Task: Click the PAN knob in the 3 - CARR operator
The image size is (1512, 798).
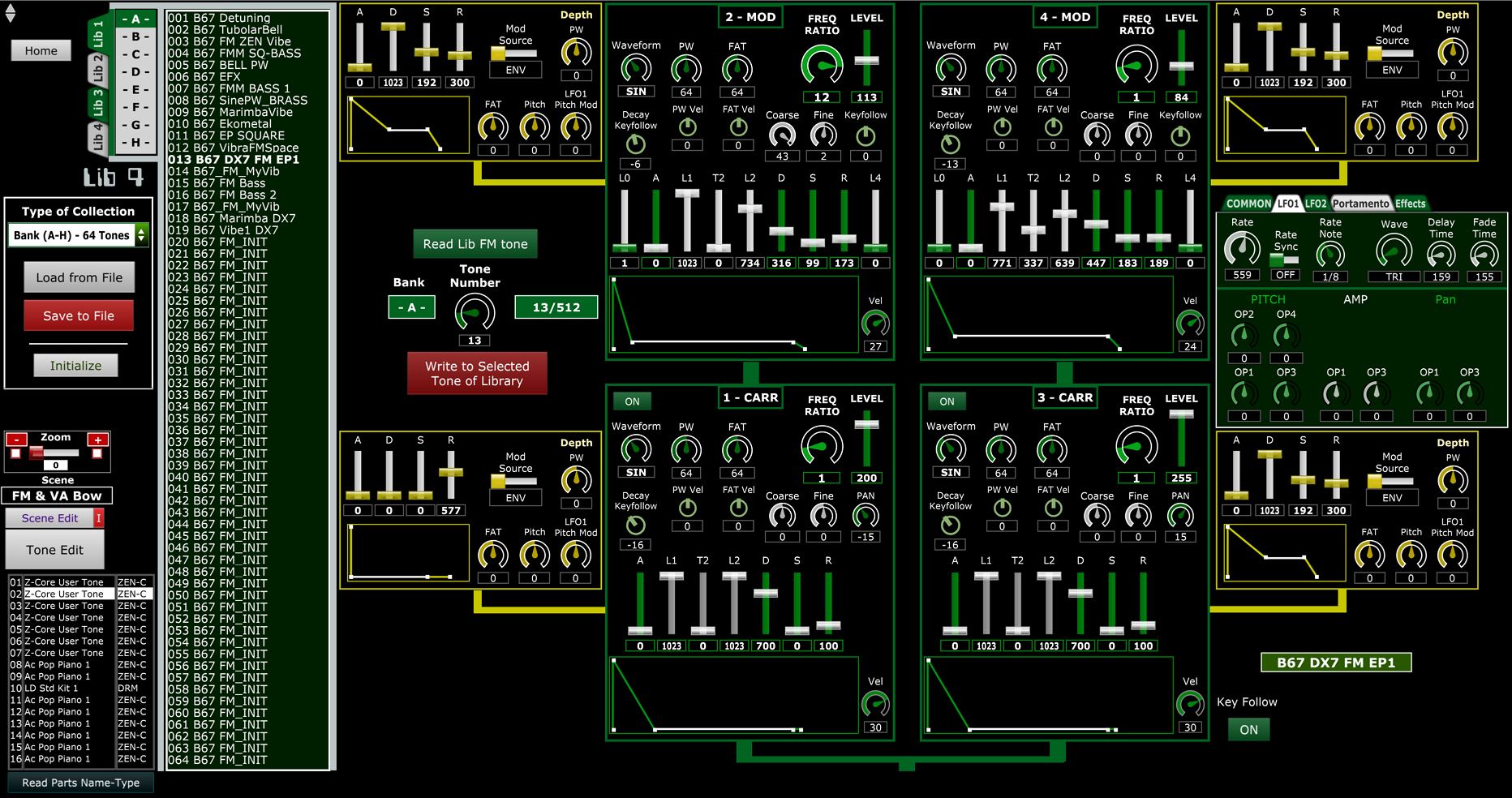Action: tap(1180, 516)
